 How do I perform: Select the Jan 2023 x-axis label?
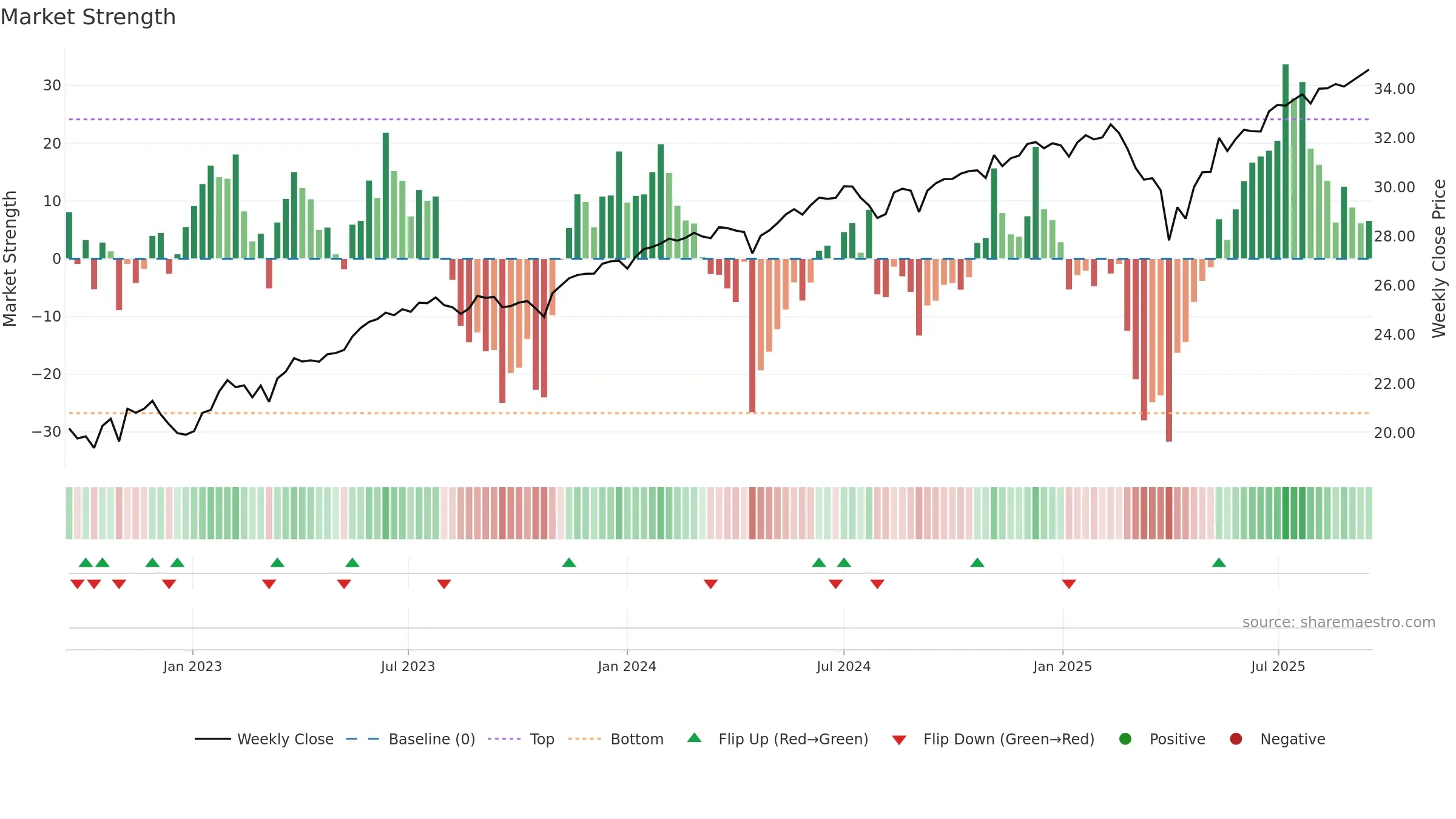(x=192, y=666)
